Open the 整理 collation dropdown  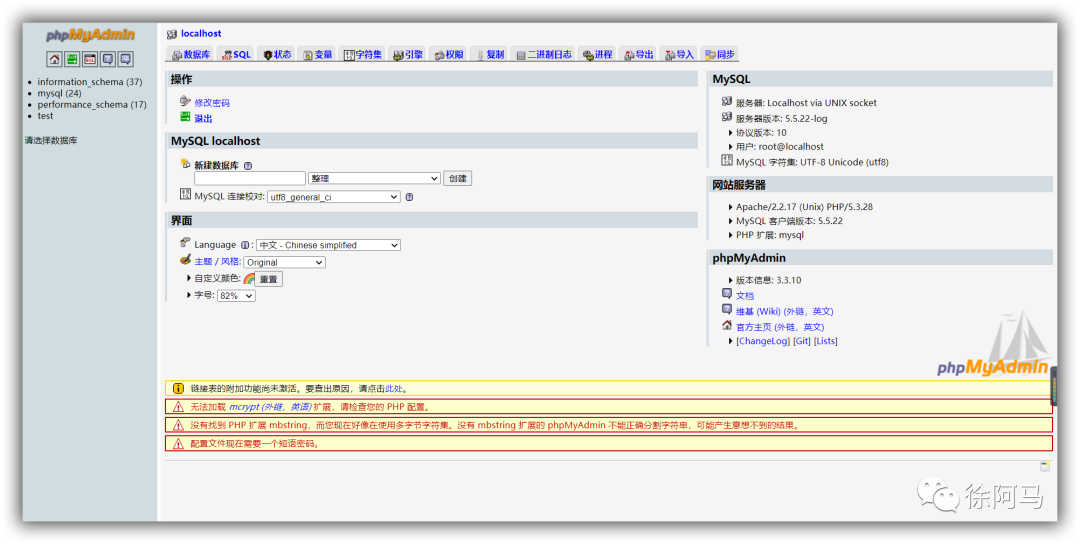pos(375,178)
